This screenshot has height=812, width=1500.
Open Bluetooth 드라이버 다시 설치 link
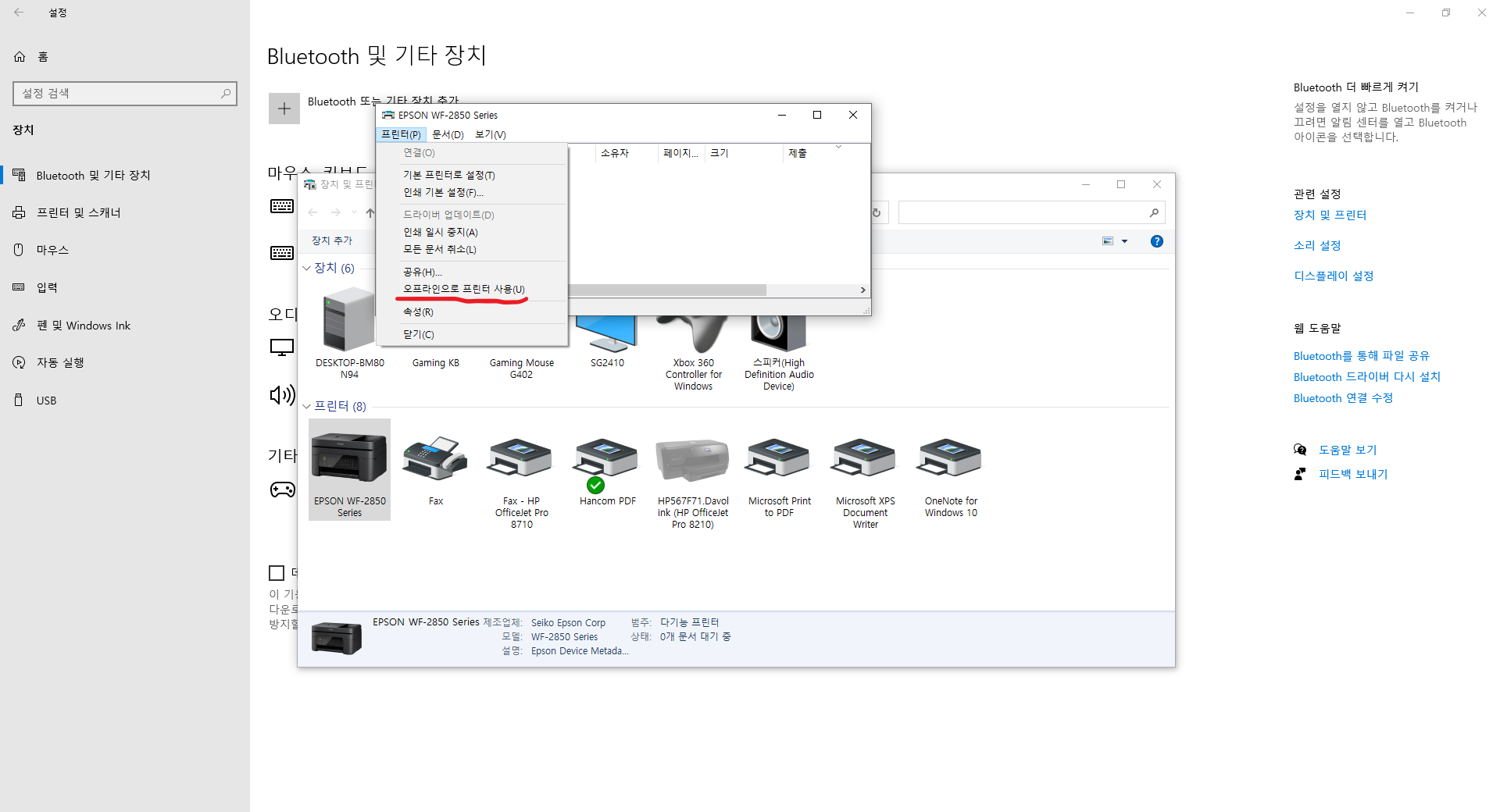(x=1367, y=376)
